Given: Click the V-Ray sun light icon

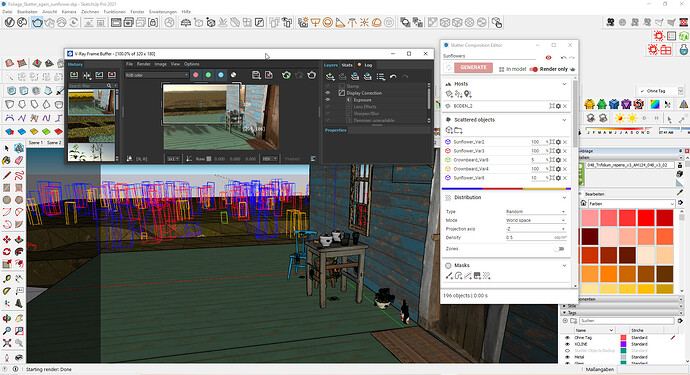Looking at the screenshot, I should 364,22.
